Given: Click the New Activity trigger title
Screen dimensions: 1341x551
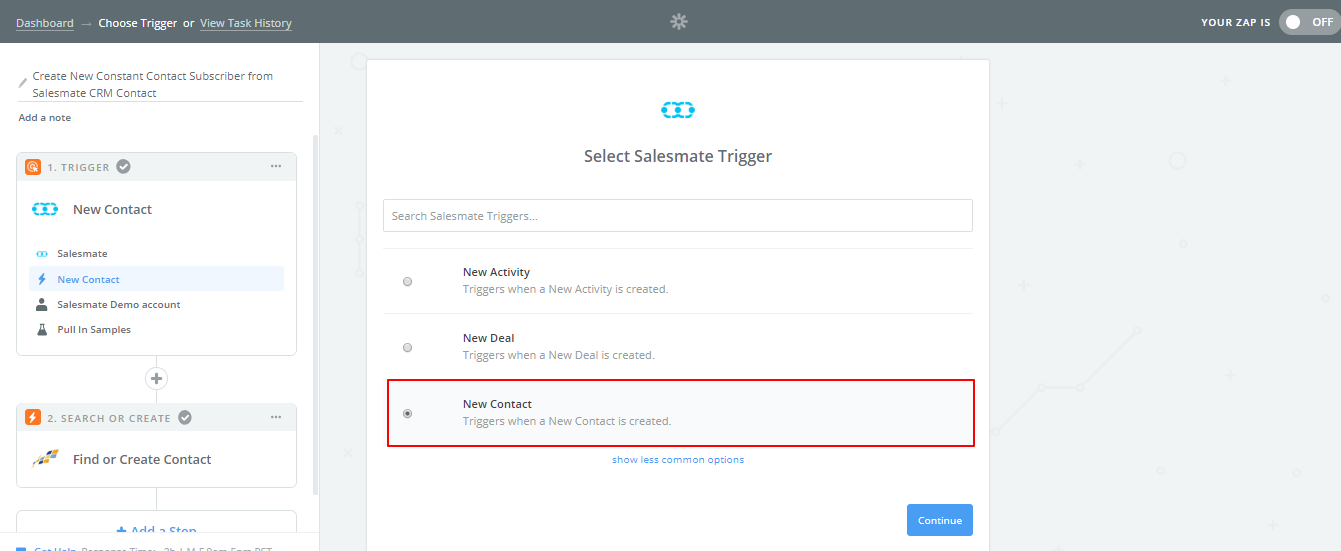Looking at the screenshot, I should coord(497,272).
